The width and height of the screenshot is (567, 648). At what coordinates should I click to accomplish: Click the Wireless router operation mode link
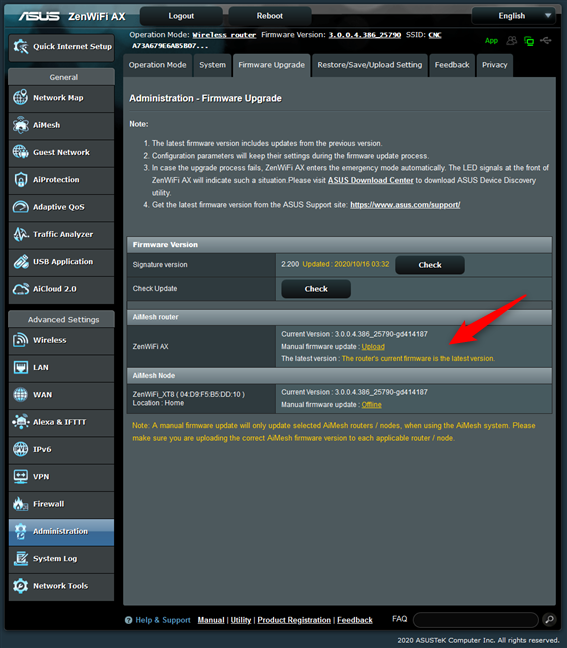click(224, 35)
